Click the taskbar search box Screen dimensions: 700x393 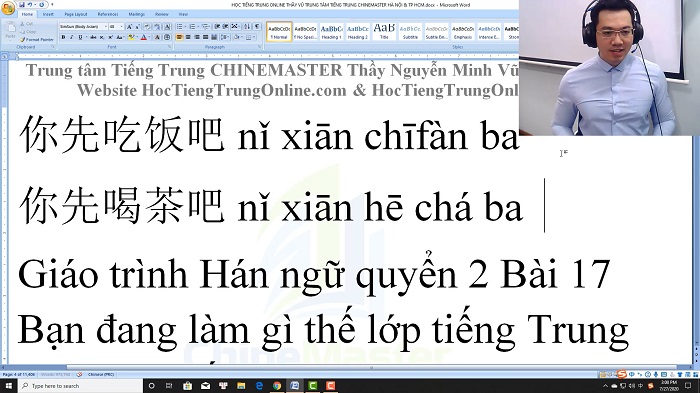pos(80,385)
